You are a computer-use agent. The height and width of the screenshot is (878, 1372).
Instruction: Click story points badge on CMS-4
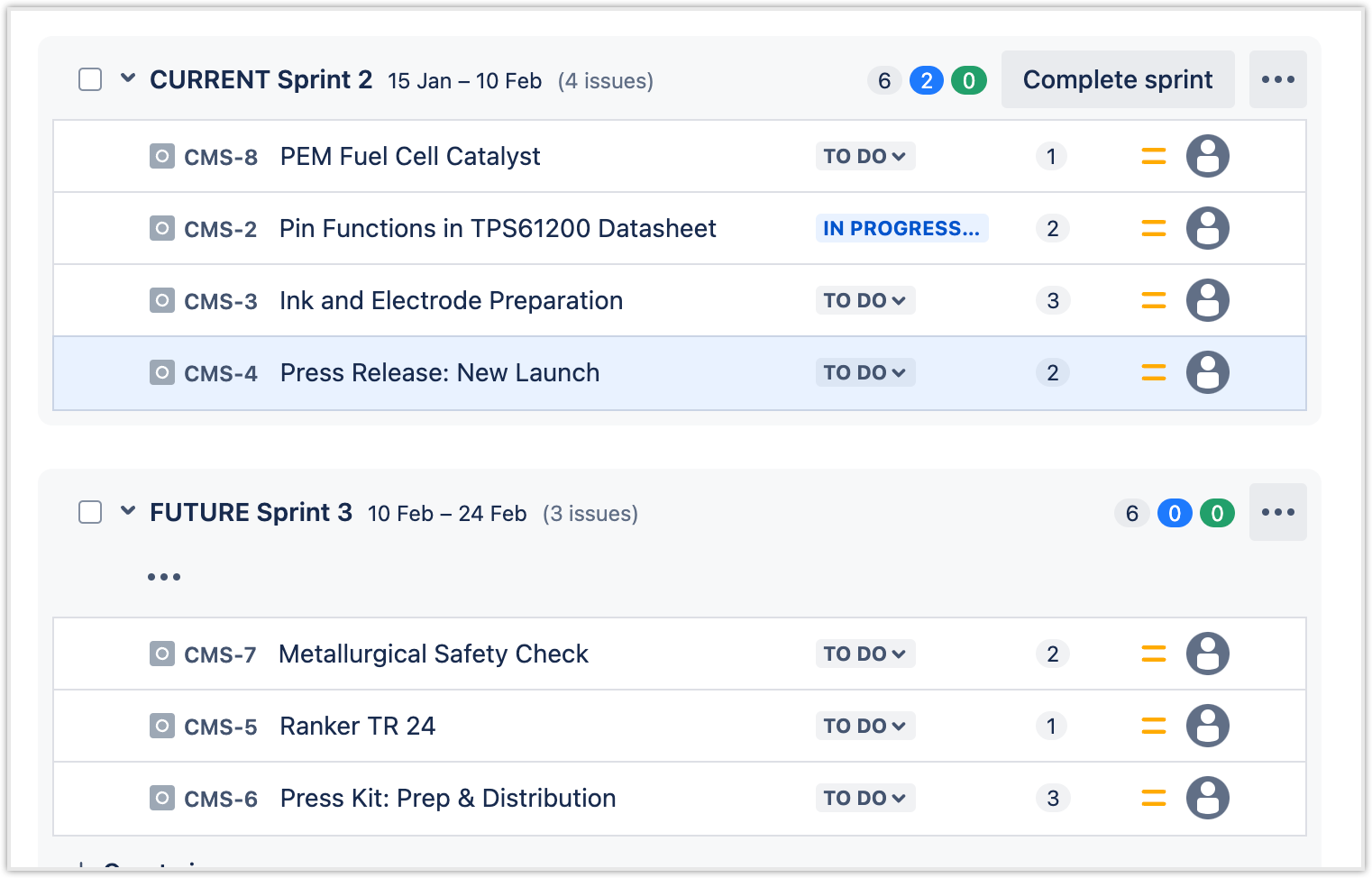coord(1052,372)
